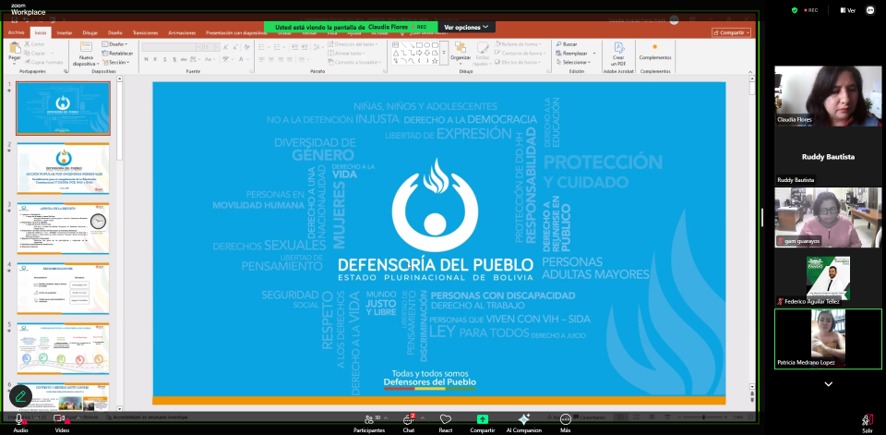Collapse the ribbon with the up caret

point(750,72)
